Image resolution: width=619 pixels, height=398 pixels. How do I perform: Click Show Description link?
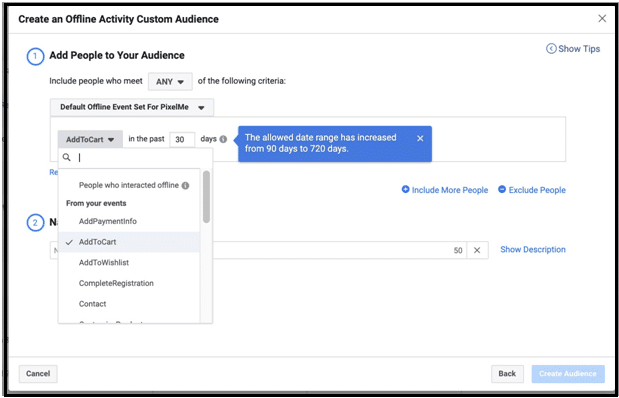[533, 250]
